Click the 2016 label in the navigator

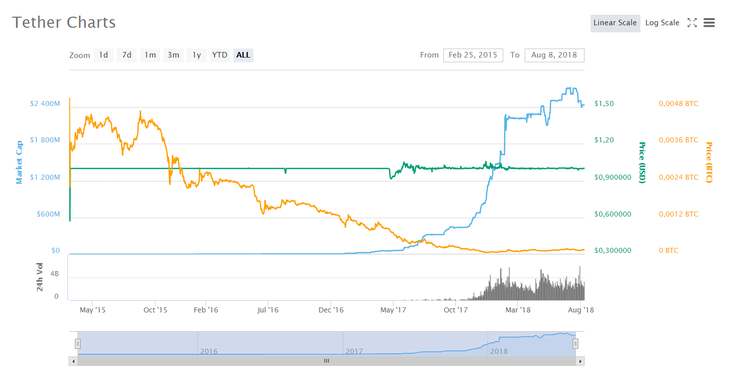tap(209, 351)
